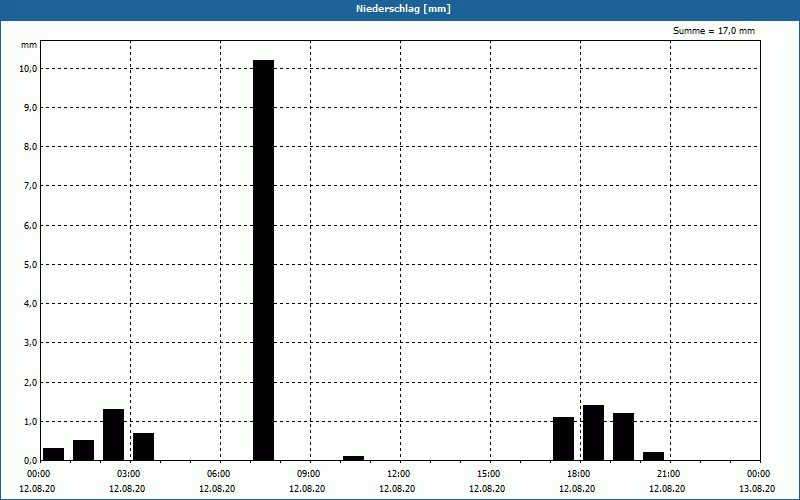Select the 1.2 mm evening bar, third of four

(x=623, y=437)
